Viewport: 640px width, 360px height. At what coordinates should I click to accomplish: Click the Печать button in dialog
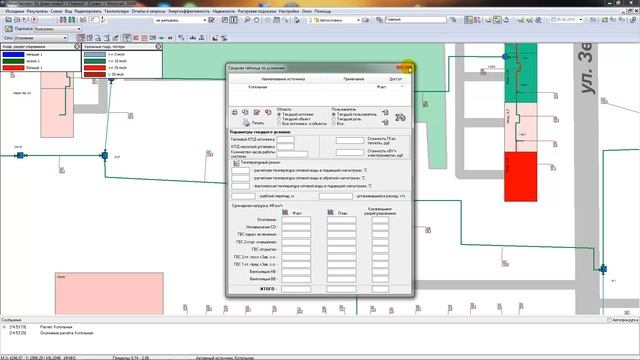[253, 123]
